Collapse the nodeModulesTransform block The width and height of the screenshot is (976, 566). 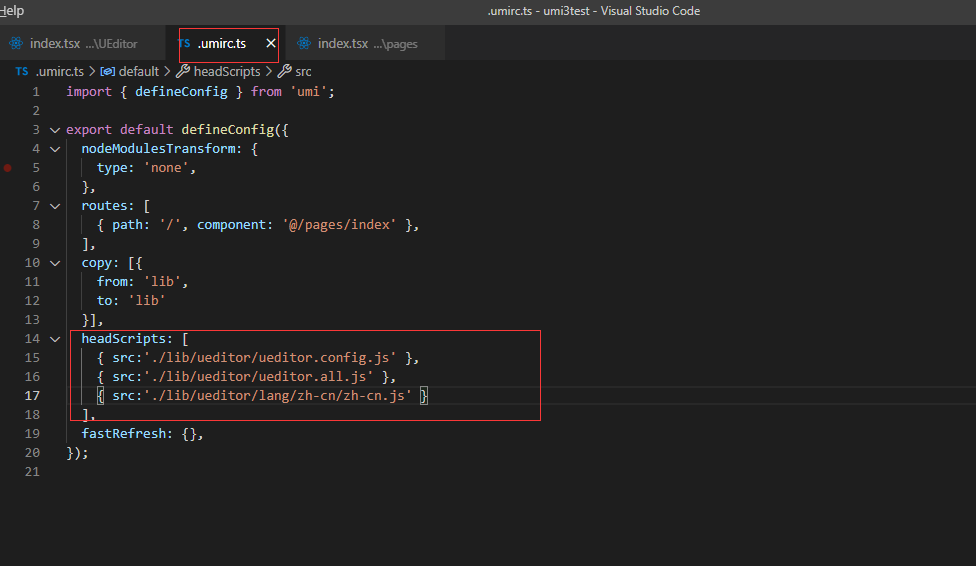tap(55, 149)
